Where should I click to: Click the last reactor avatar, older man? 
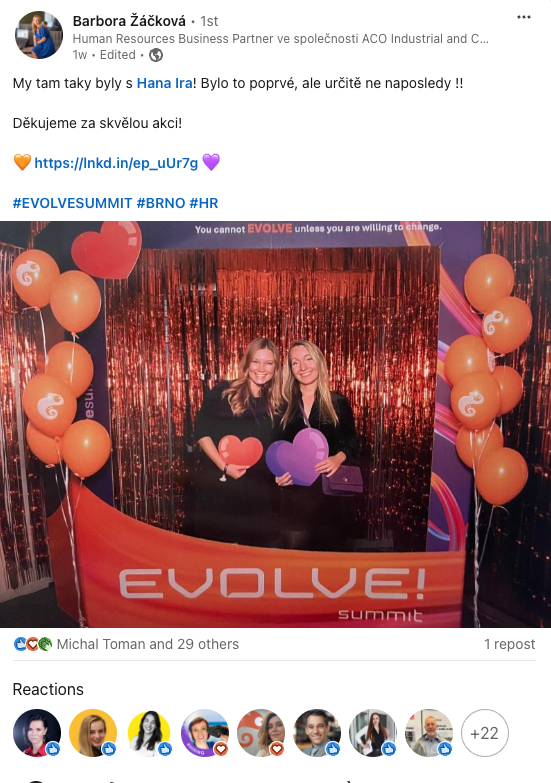(429, 733)
